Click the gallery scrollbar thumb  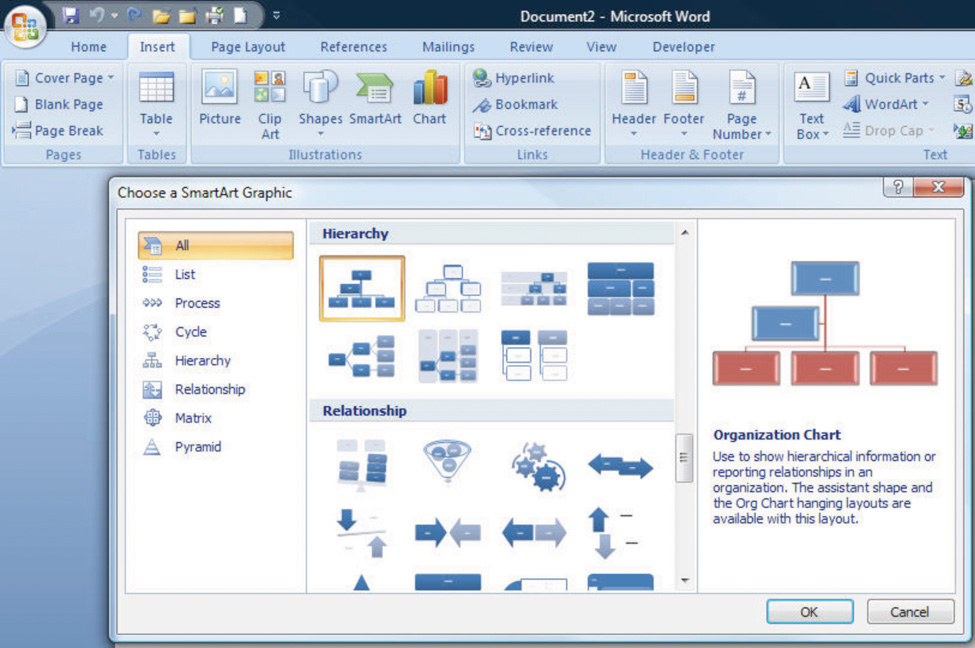(684, 458)
